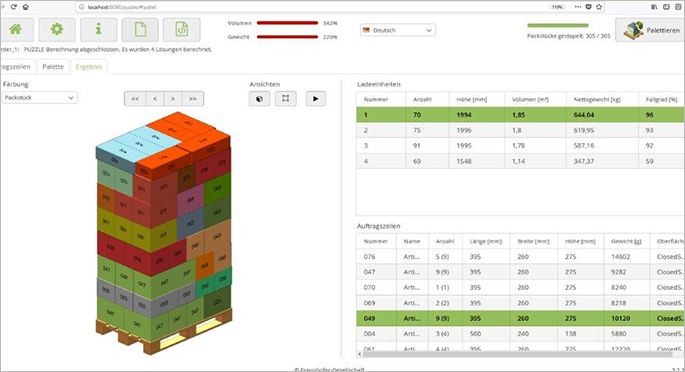The height and width of the screenshot is (372, 685).
Task: Open the Färbung Packstück dropdown
Action: point(40,98)
